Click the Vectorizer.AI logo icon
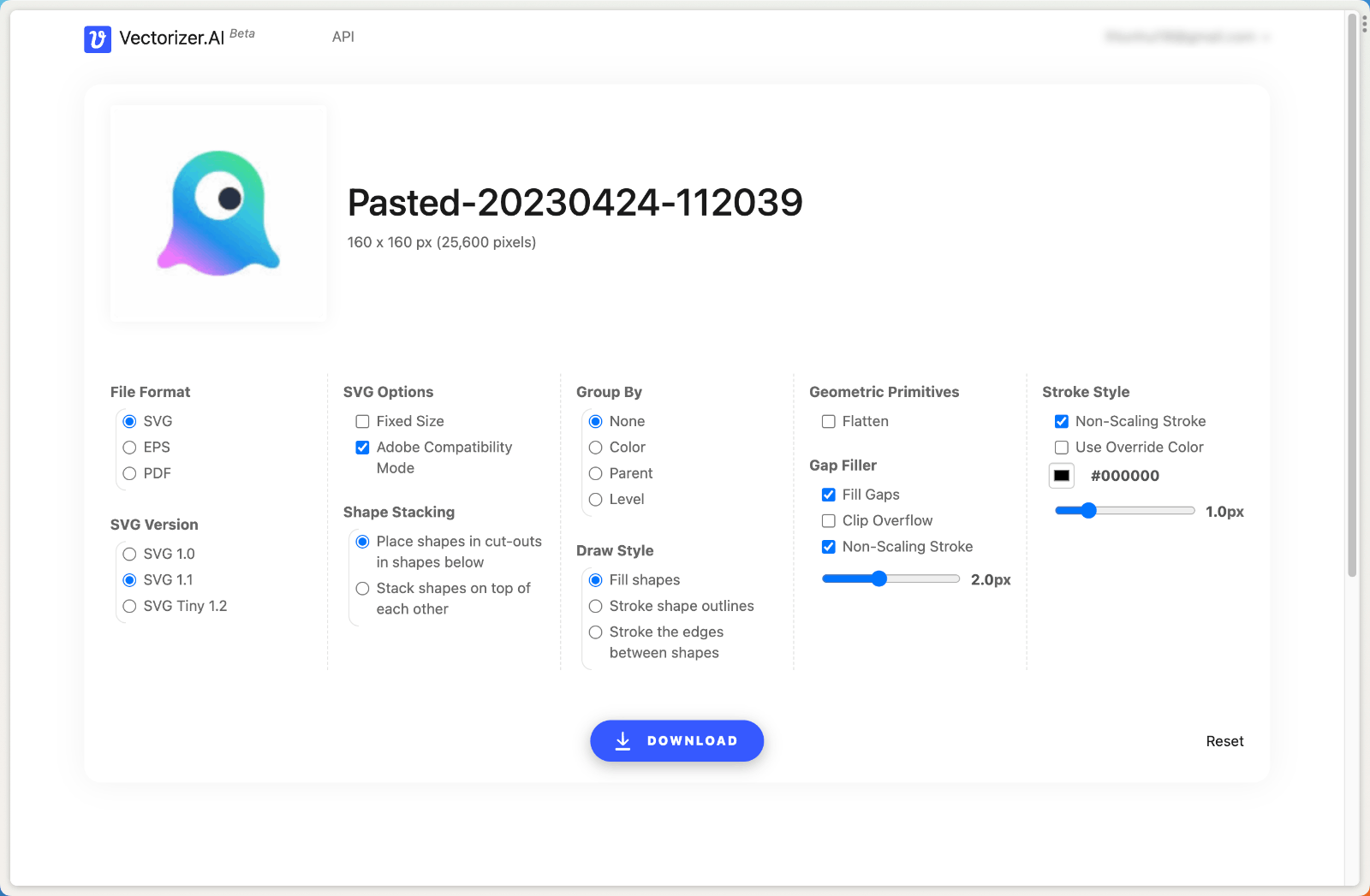Image resolution: width=1370 pixels, height=896 pixels. coord(98,39)
